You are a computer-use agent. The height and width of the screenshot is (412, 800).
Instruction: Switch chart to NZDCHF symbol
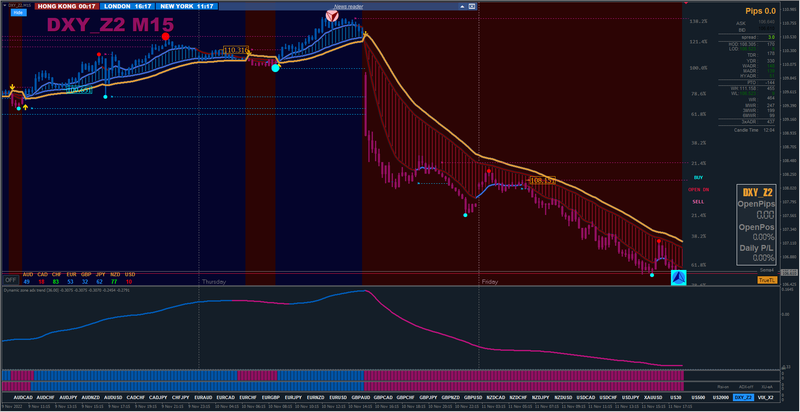pyautogui.click(x=517, y=397)
